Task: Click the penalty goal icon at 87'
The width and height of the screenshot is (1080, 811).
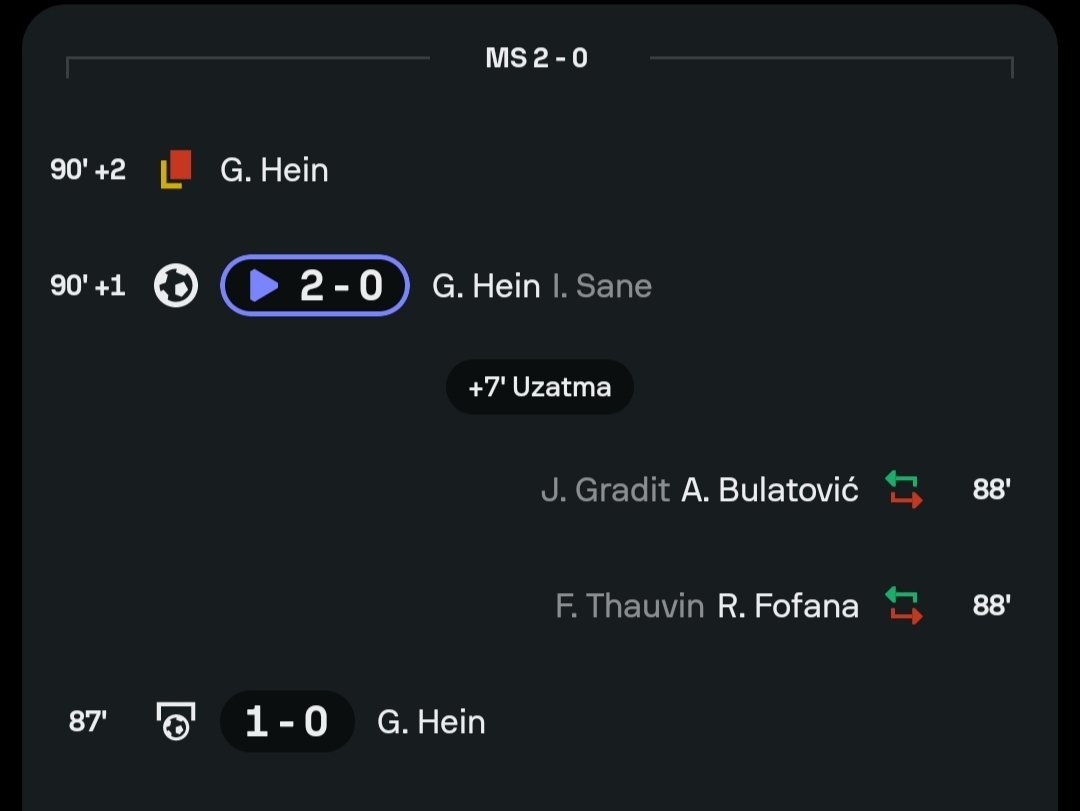Action: pos(176,721)
